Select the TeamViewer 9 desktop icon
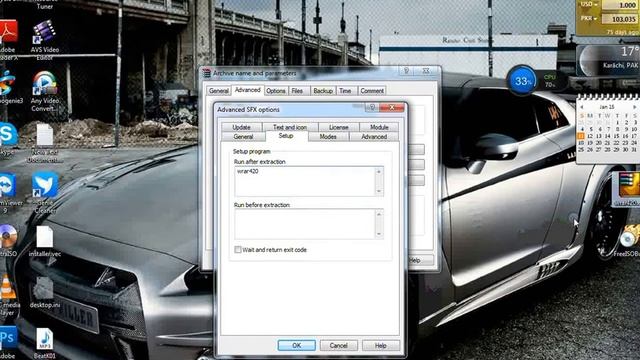 [x=8, y=193]
